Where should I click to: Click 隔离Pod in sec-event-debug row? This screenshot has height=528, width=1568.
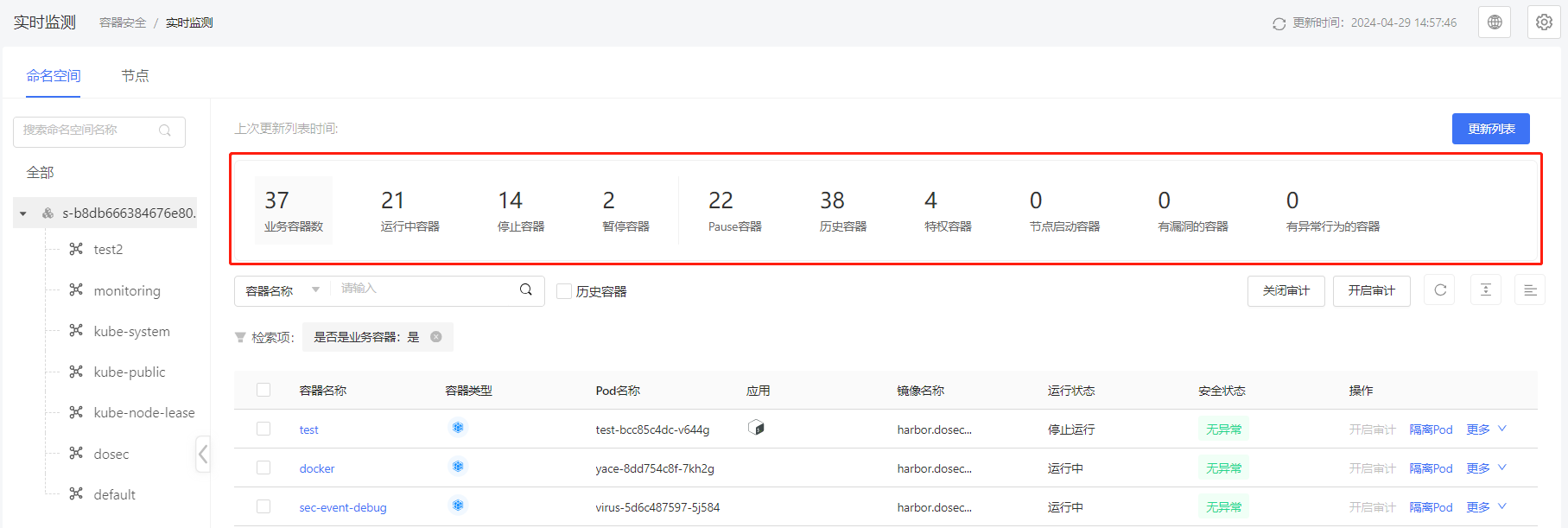pyautogui.click(x=1431, y=507)
